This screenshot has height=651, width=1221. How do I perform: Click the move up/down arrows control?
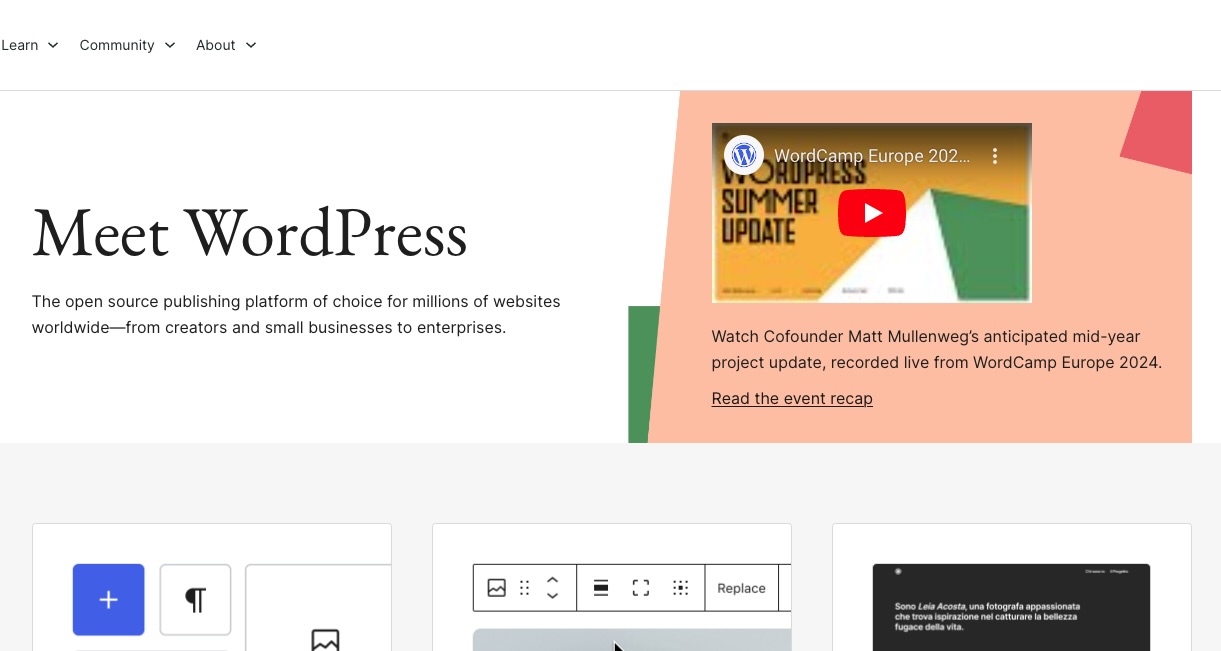[x=552, y=588]
